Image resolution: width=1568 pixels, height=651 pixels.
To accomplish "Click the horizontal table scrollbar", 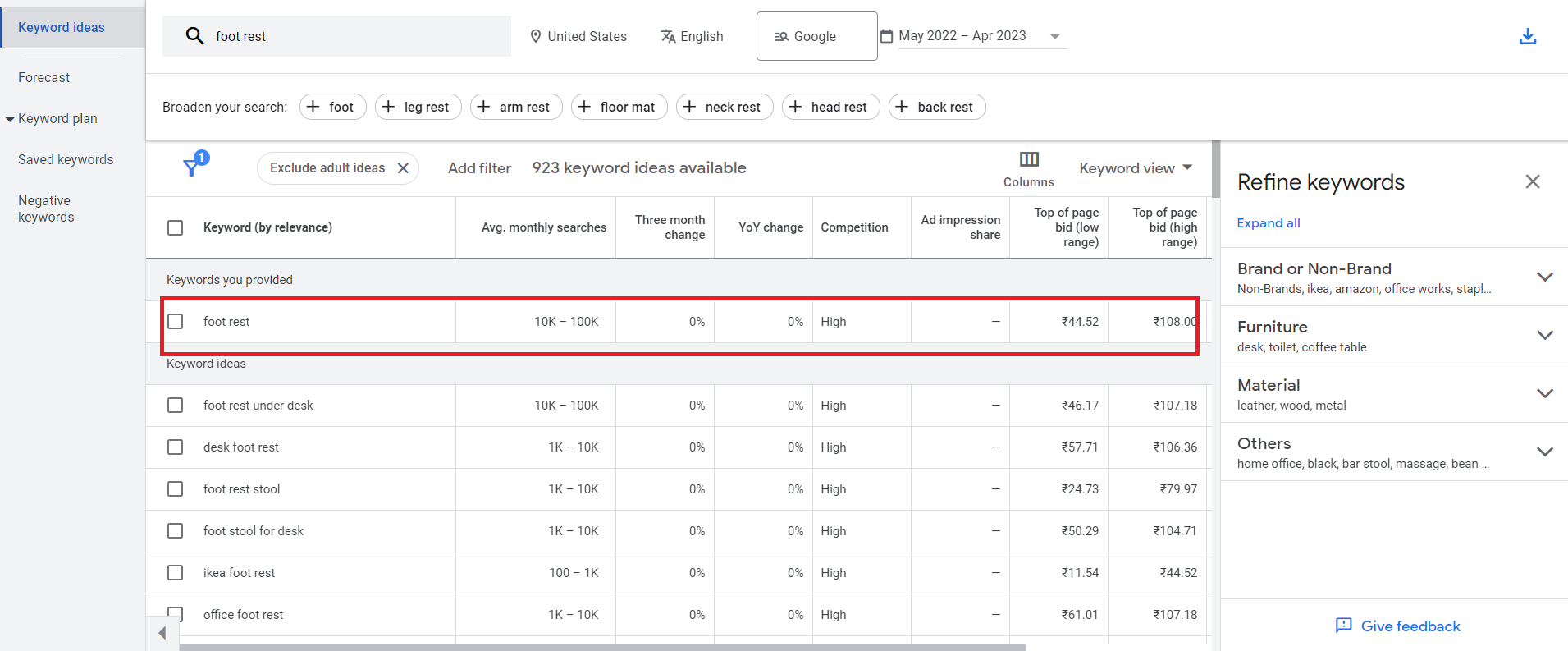I will tap(602, 647).
